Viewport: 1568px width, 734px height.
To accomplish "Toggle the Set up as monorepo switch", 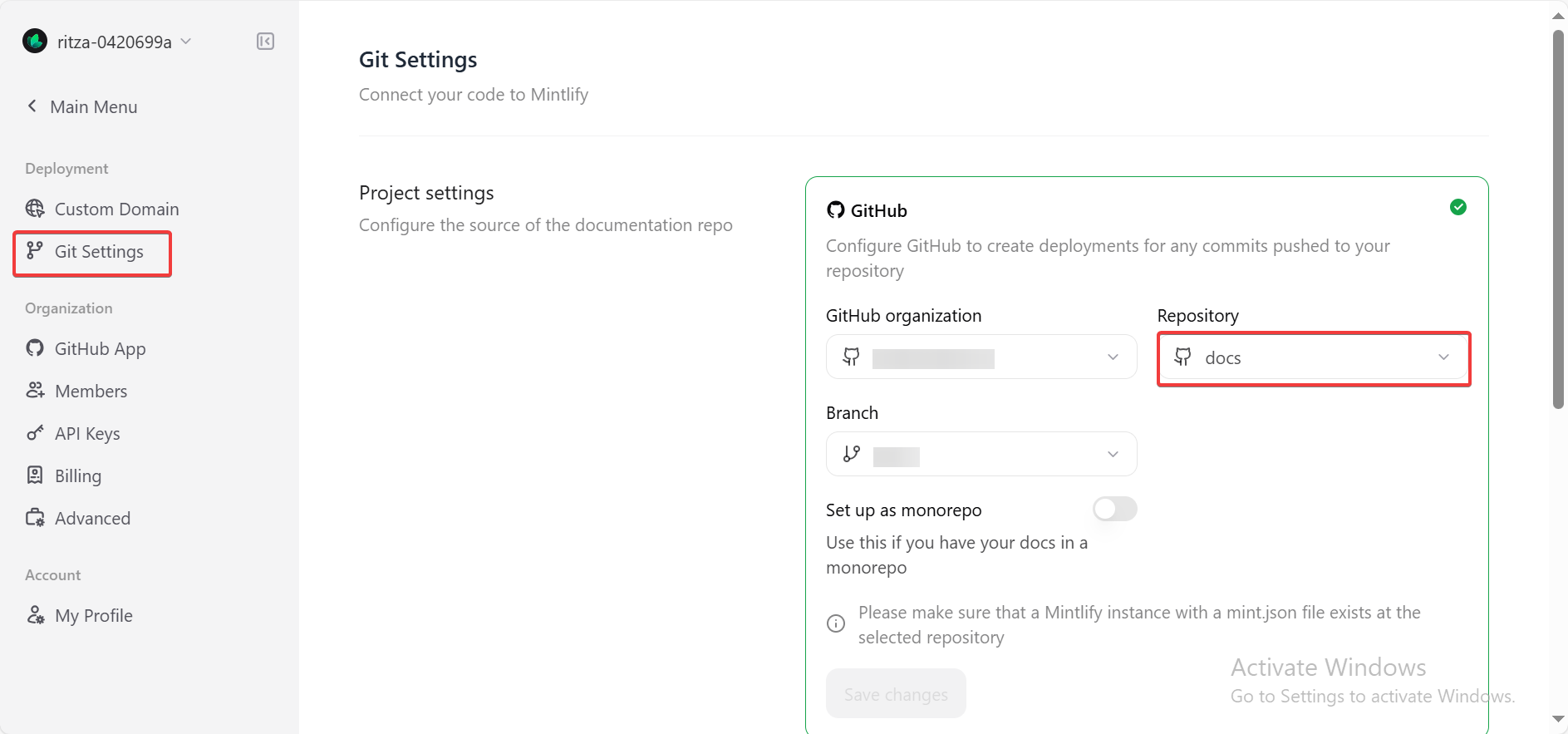I will click(x=1114, y=509).
